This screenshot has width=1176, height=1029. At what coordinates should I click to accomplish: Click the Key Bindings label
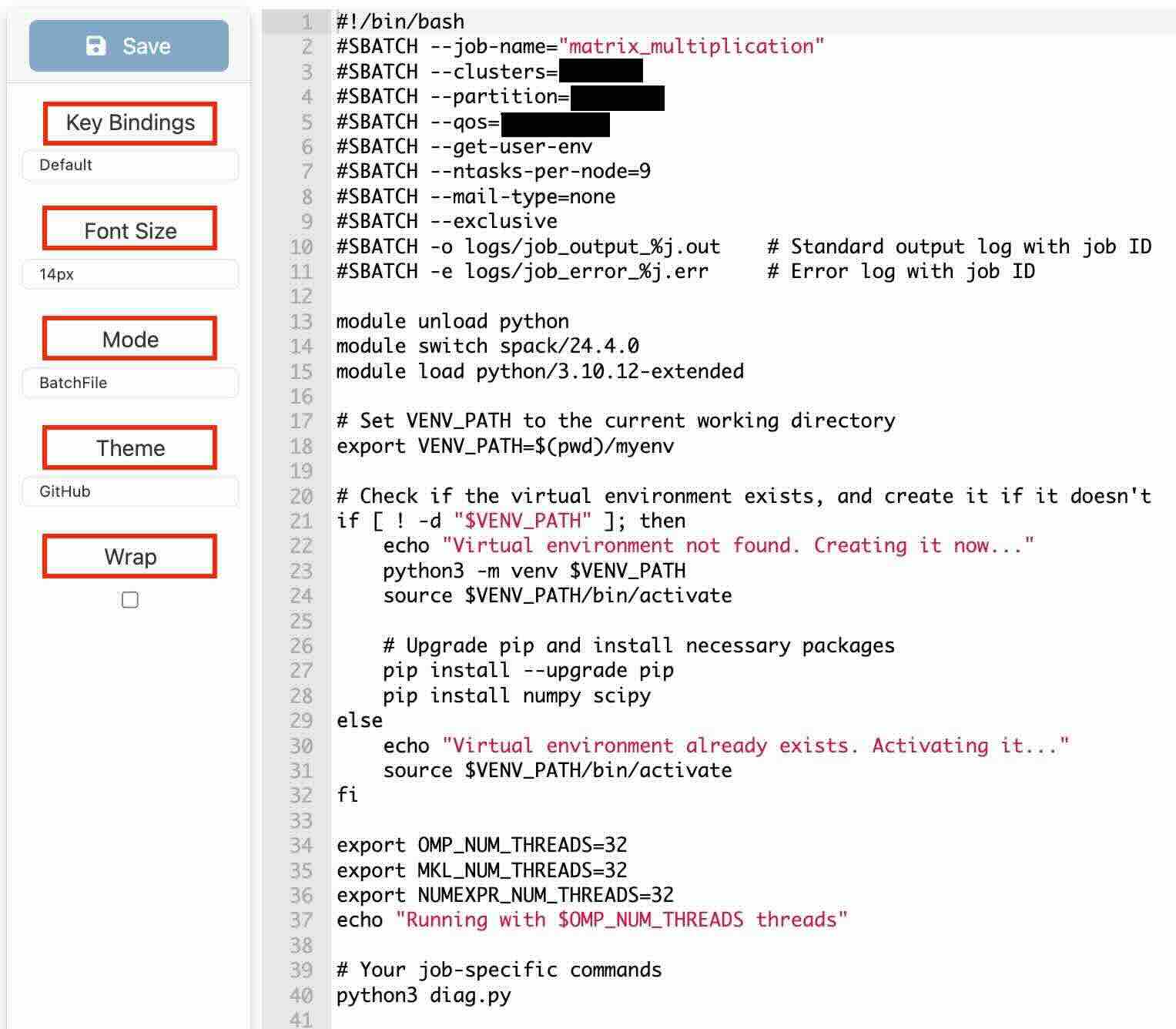(130, 123)
